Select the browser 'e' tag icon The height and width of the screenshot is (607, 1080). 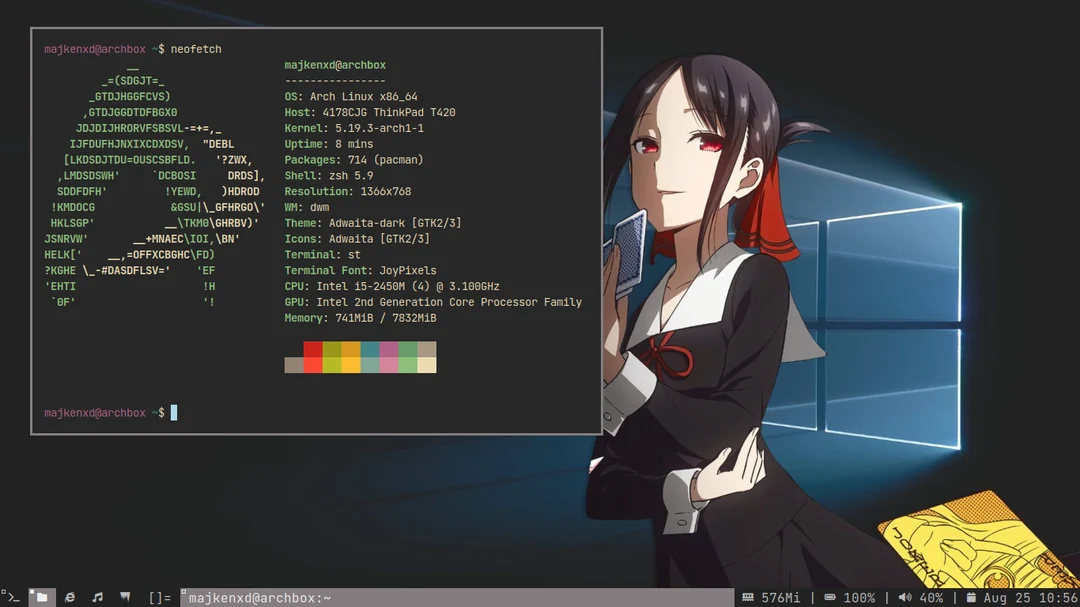coord(68,596)
